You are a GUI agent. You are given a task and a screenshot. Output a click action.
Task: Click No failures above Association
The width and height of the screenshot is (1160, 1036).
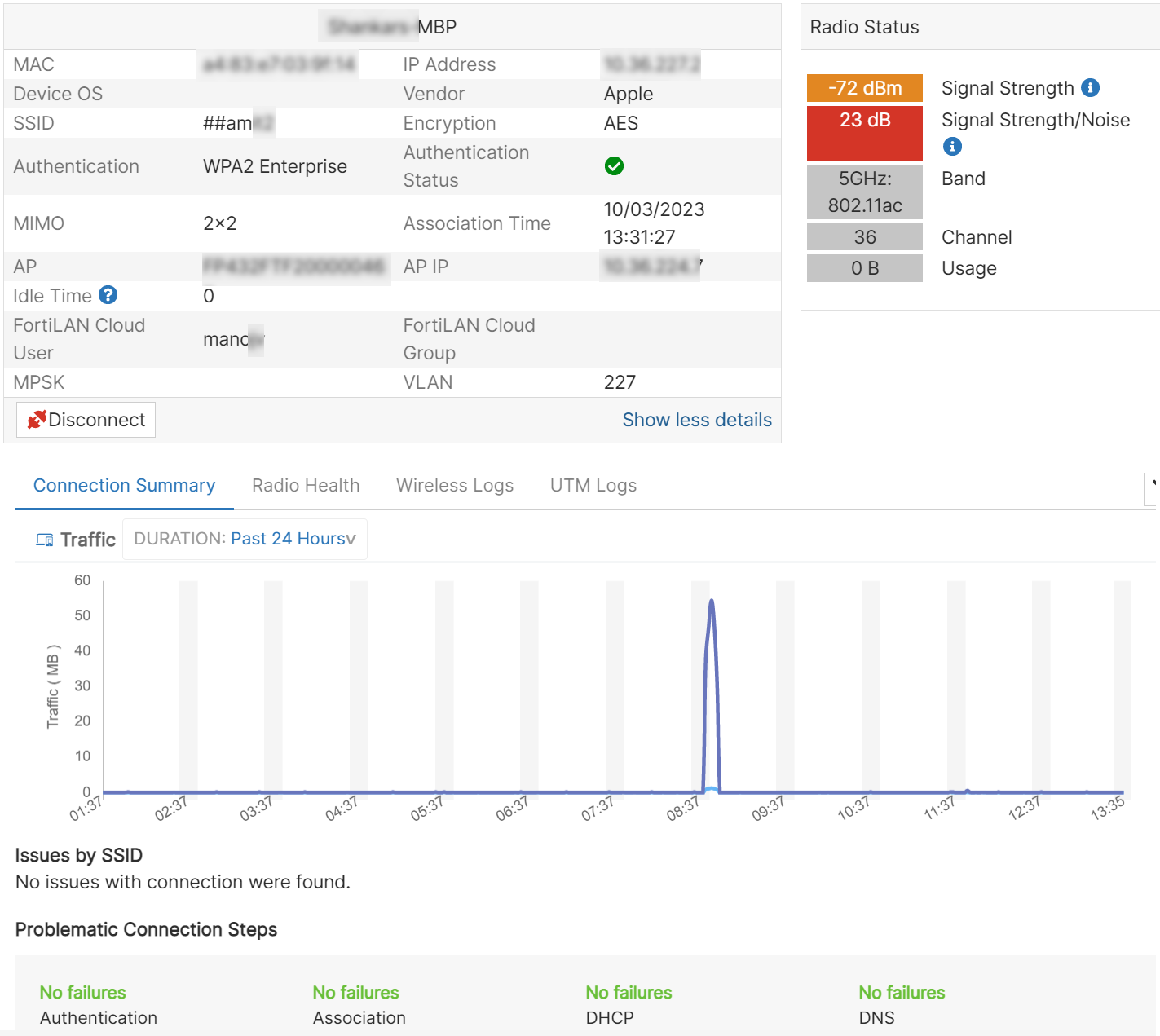coord(356,993)
